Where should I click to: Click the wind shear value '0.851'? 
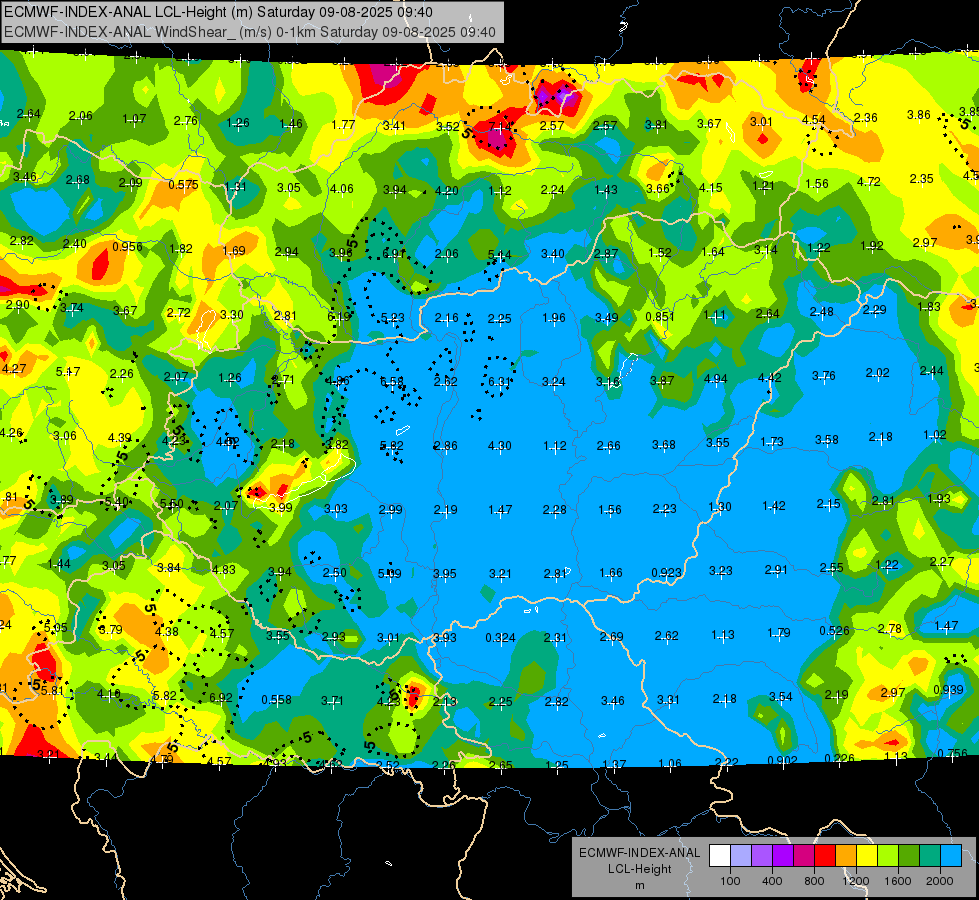[660, 317]
